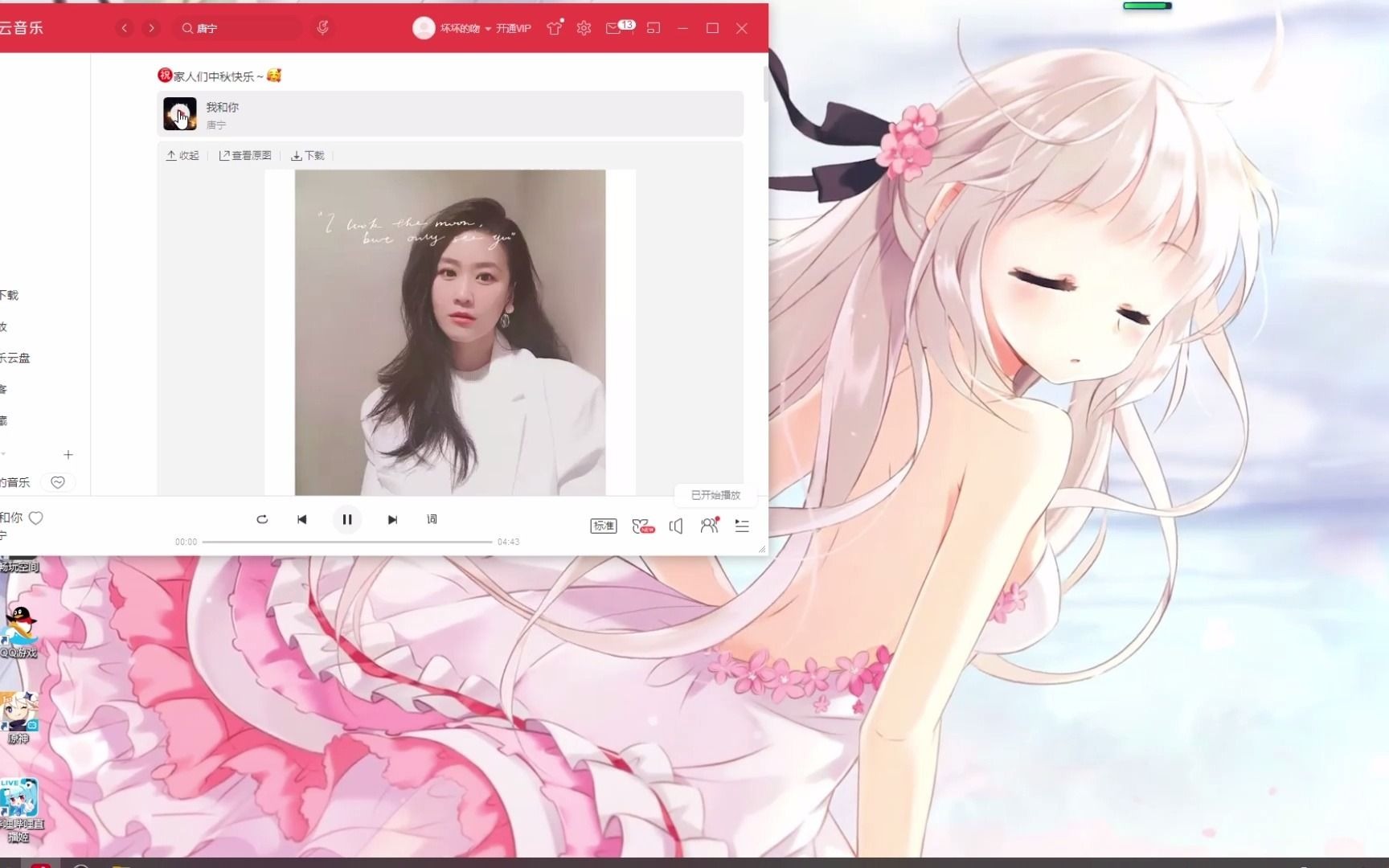Go back with the left arrow button
This screenshot has height=868, width=1389.
pos(125,28)
